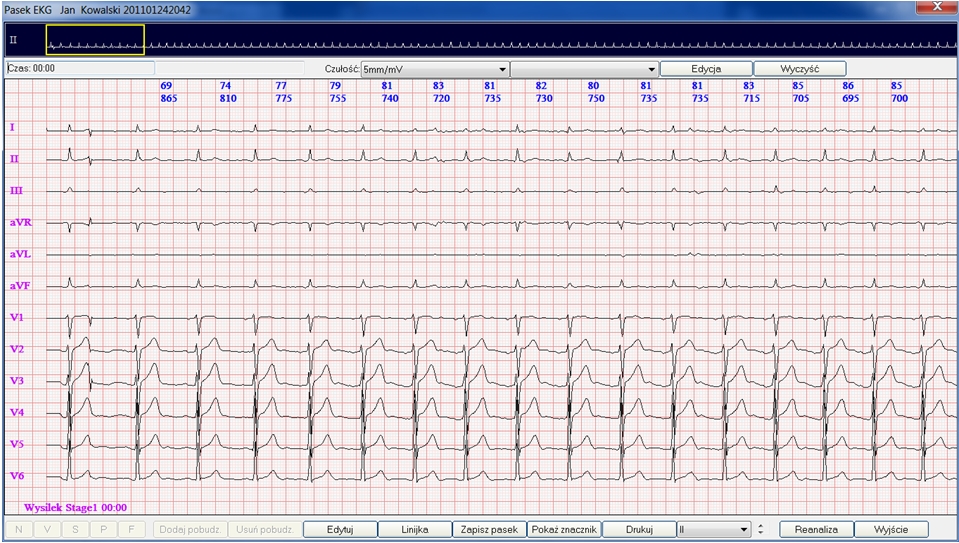This screenshot has width=959, height=543.
Task: Click the aVR lead label
Action: [x=21, y=222]
